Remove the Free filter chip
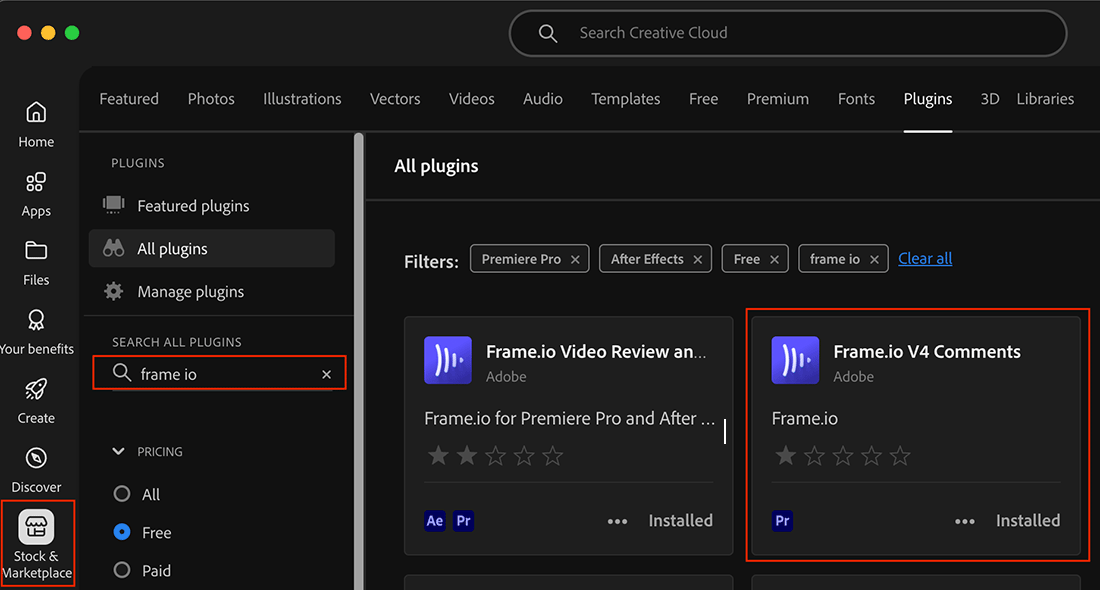This screenshot has height=590, width=1100. point(774,260)
